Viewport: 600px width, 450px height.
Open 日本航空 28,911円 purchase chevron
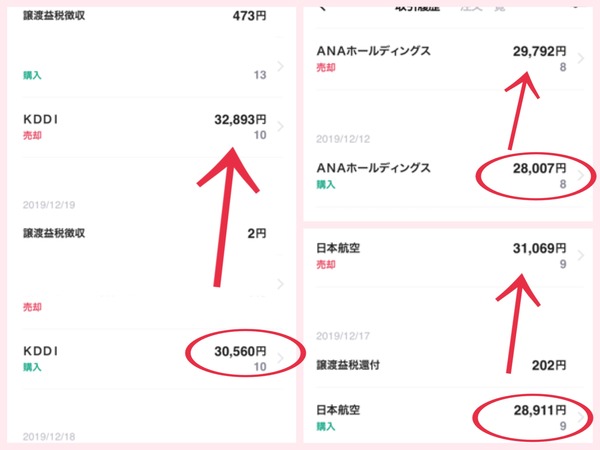(x=581, y=417)
